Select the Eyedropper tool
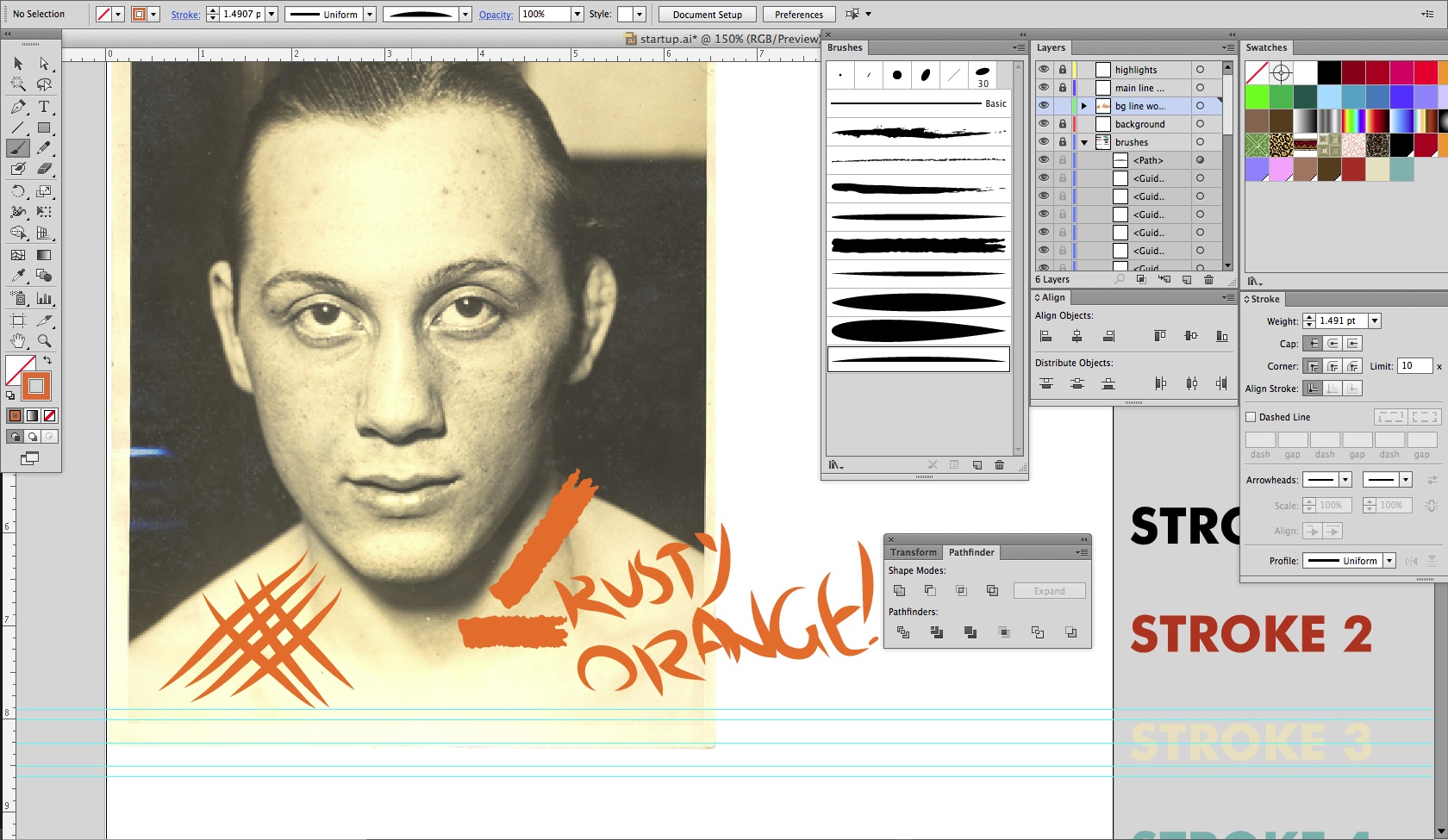This screenshot has width=1448, height=840. (x=18, y=276)
